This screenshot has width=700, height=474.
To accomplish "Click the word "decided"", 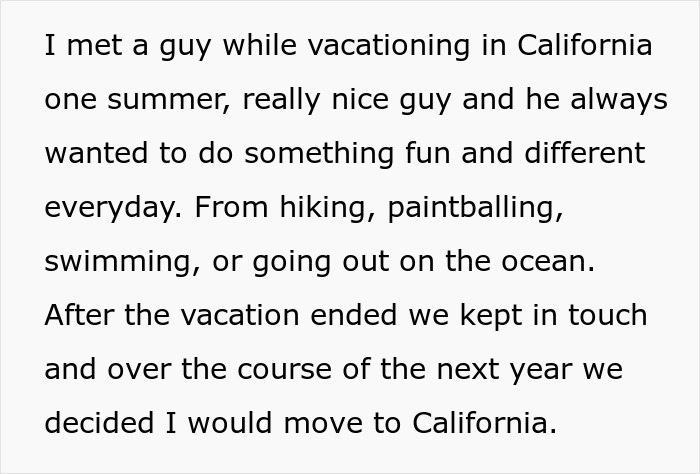I will (x=96, y=424).
